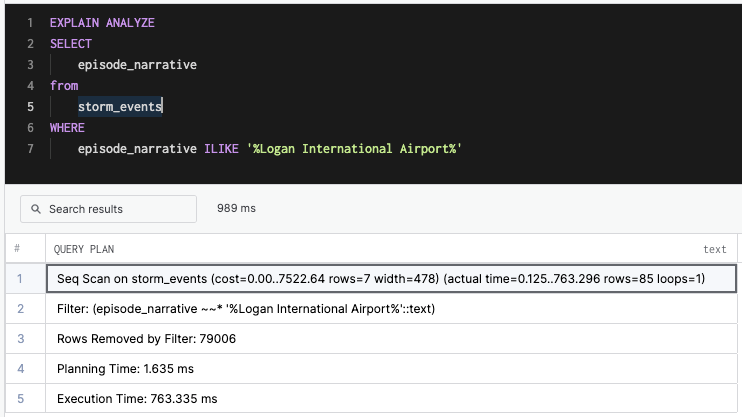Select the Planning Time 1.635 ms row

pos(391,368)
